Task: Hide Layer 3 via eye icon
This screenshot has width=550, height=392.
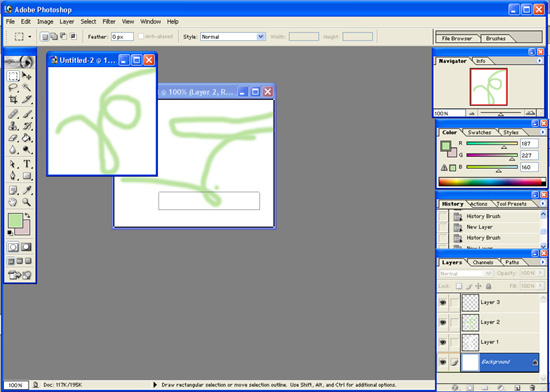Action: [443, 302]
